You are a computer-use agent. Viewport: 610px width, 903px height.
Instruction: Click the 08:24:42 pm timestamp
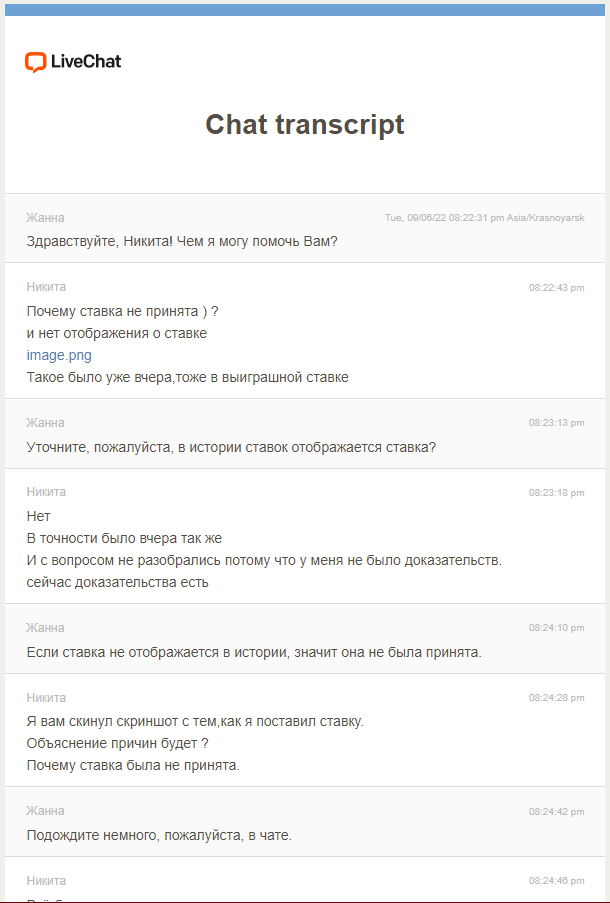click(557, 812)
